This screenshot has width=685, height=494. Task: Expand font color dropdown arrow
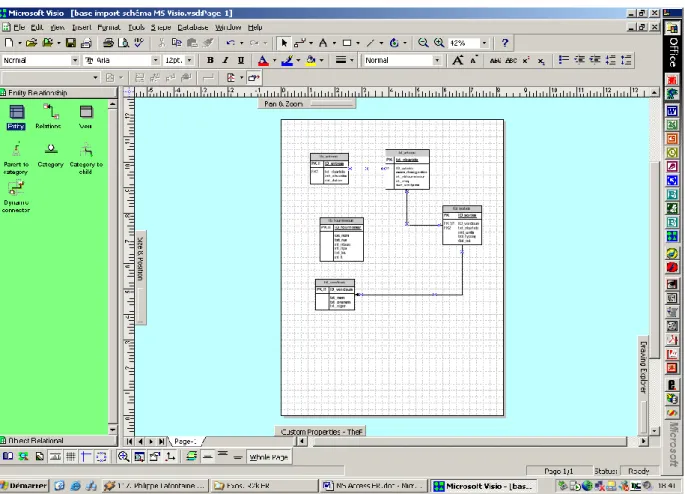point(274,60)
